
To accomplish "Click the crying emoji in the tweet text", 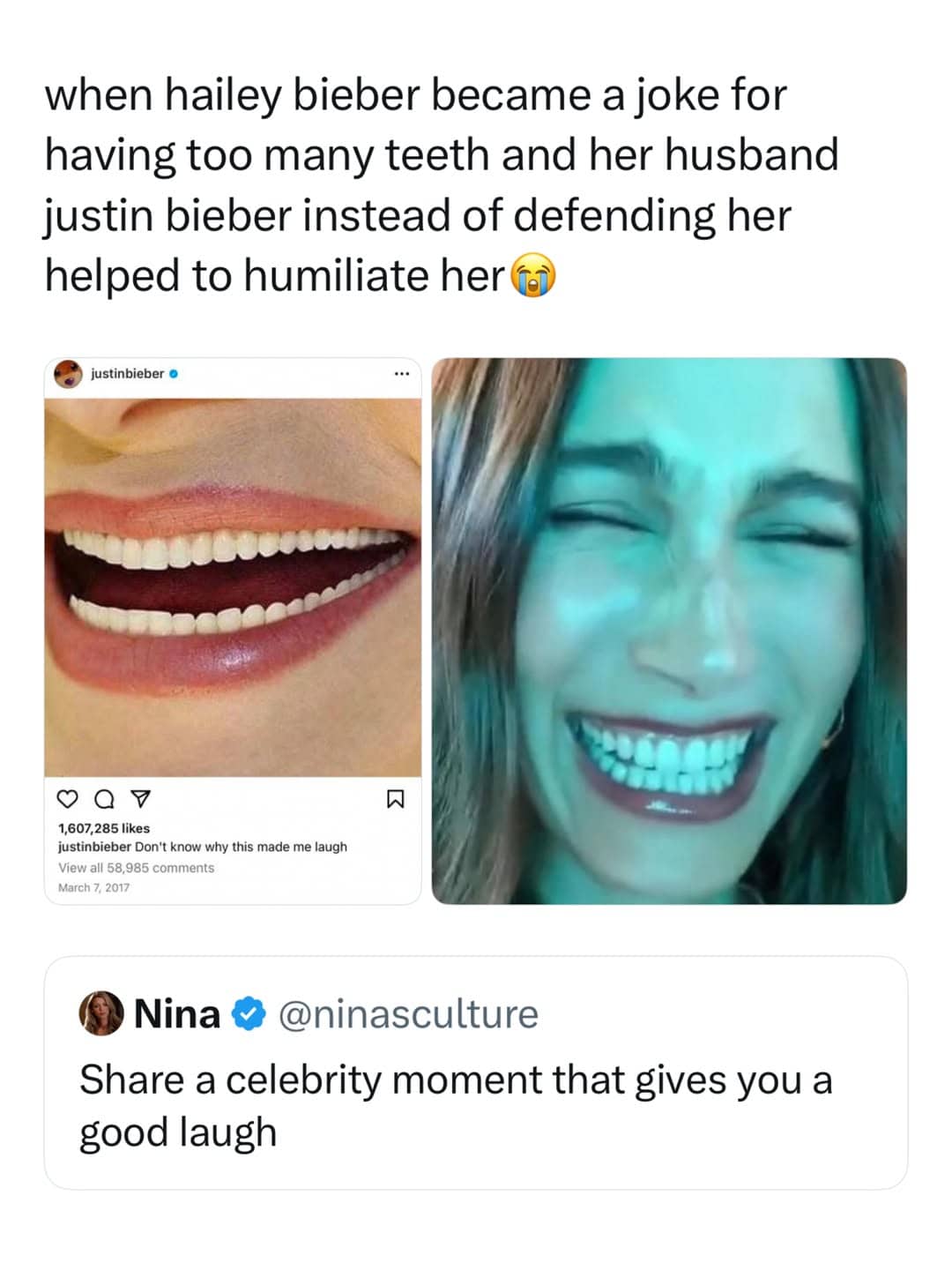I will pos(533,275).
